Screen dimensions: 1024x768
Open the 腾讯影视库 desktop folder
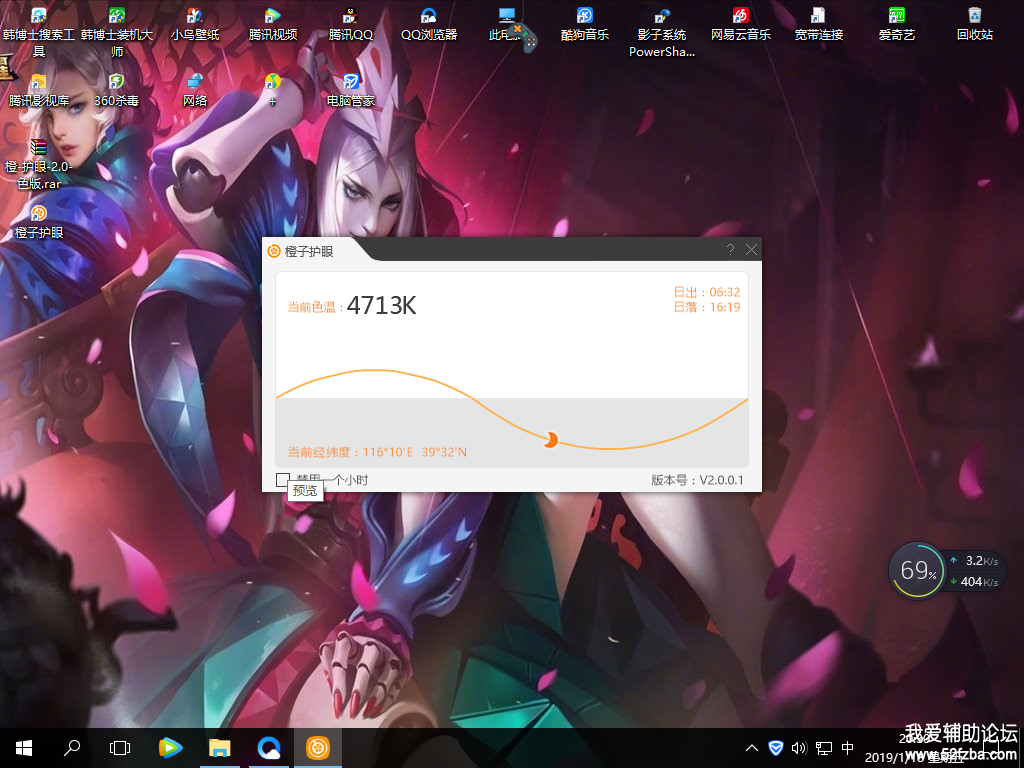tap(39, 90)
